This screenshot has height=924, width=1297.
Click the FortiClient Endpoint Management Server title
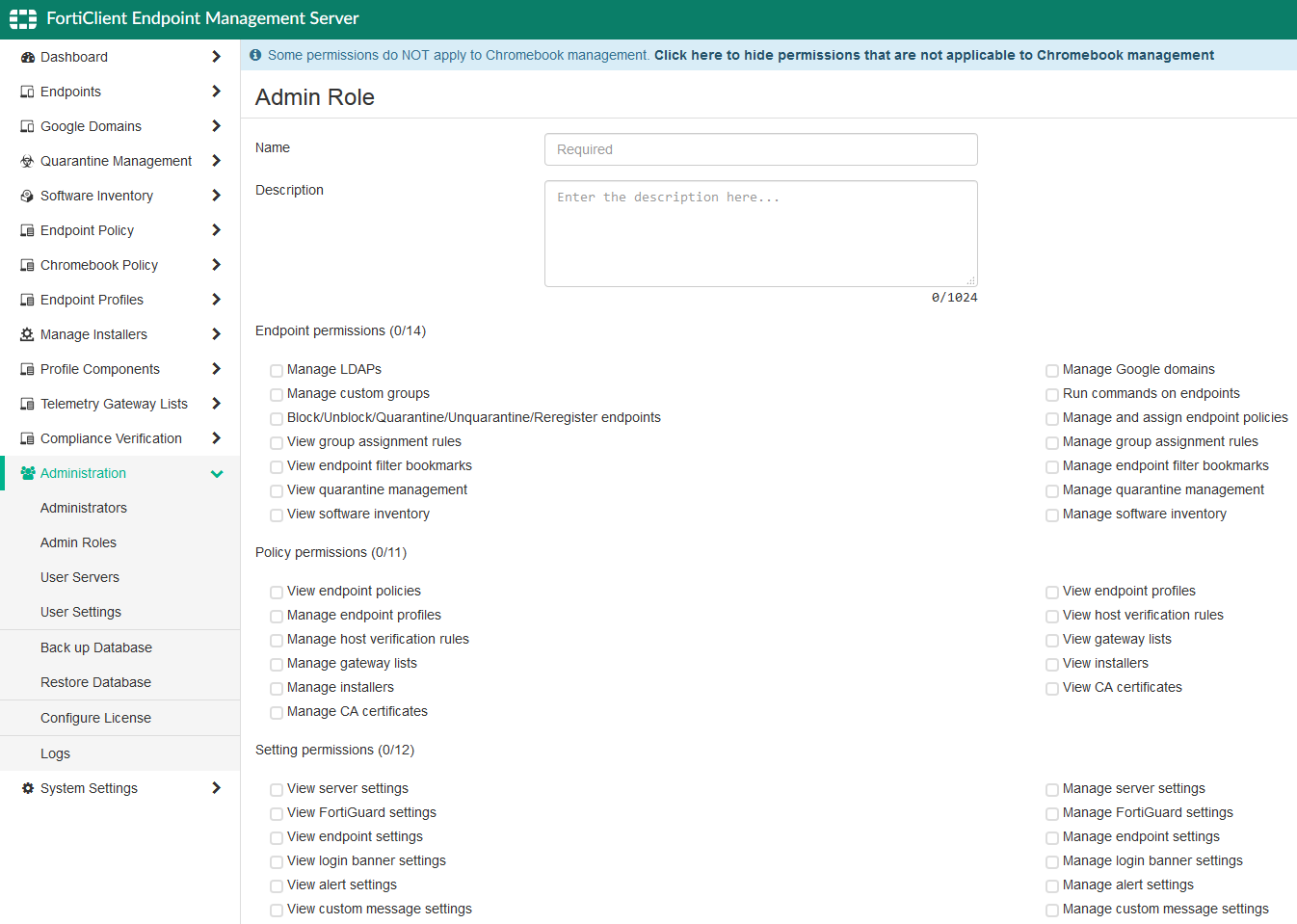point(202,18)
